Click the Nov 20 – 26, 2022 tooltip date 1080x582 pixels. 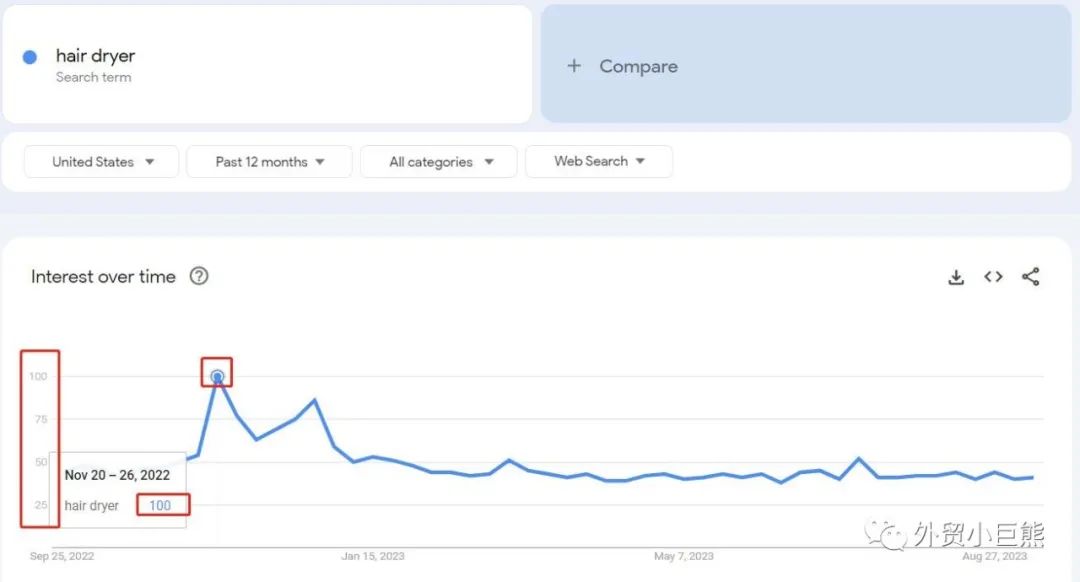tap(117, 476)
